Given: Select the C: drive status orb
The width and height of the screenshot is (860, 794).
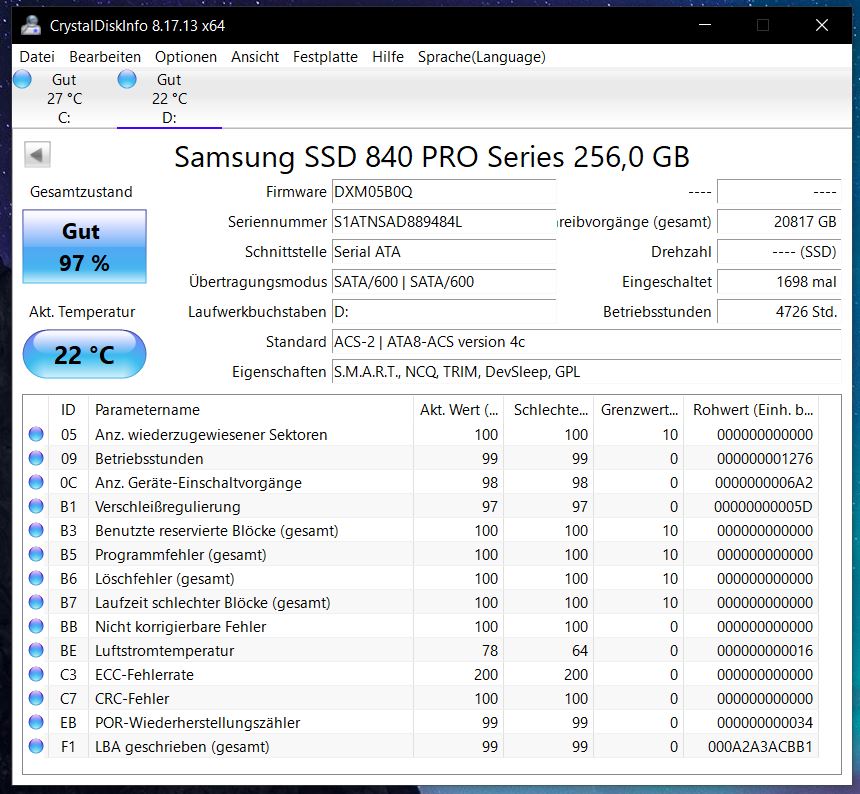Looking at the screenshot, I should (22, 80).
